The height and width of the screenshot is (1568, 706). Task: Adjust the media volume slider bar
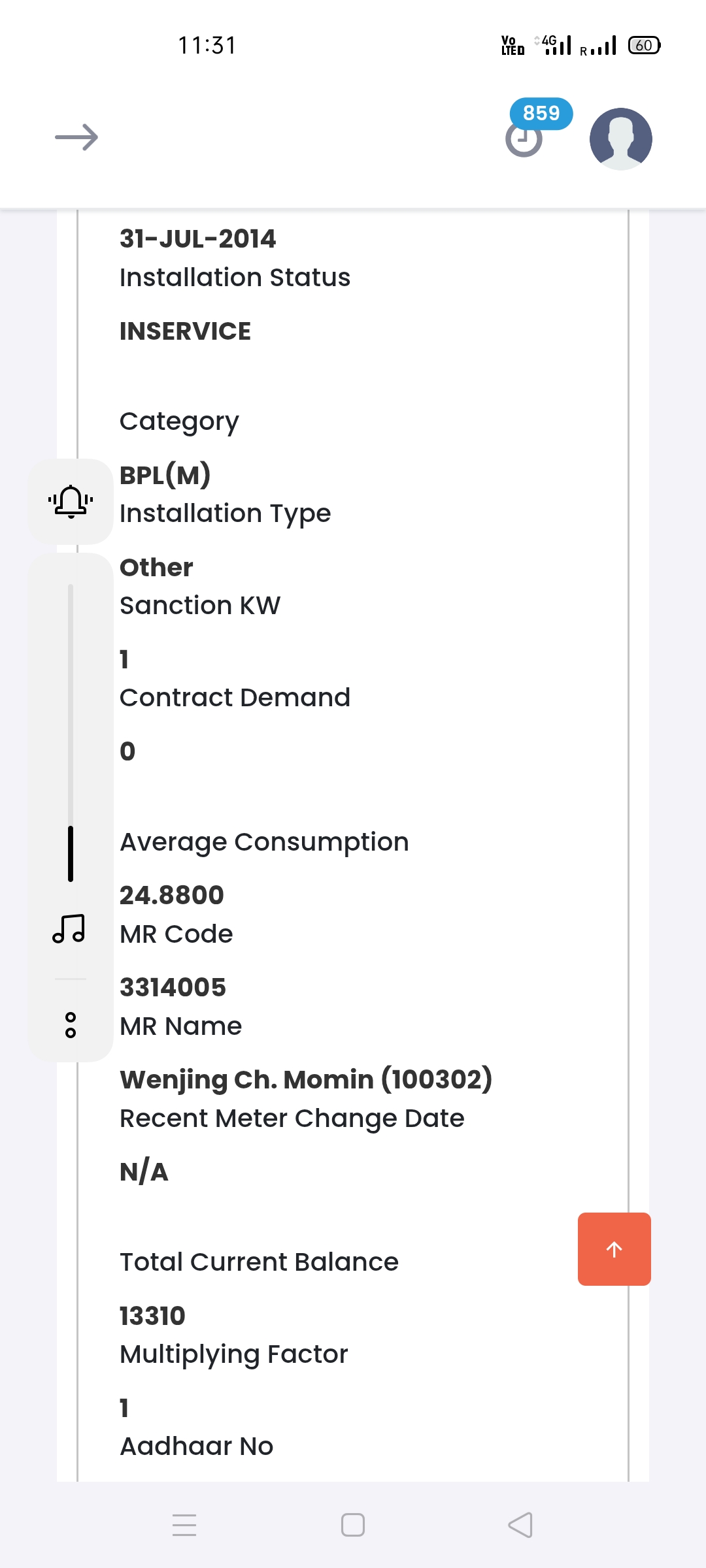point(71,732)
